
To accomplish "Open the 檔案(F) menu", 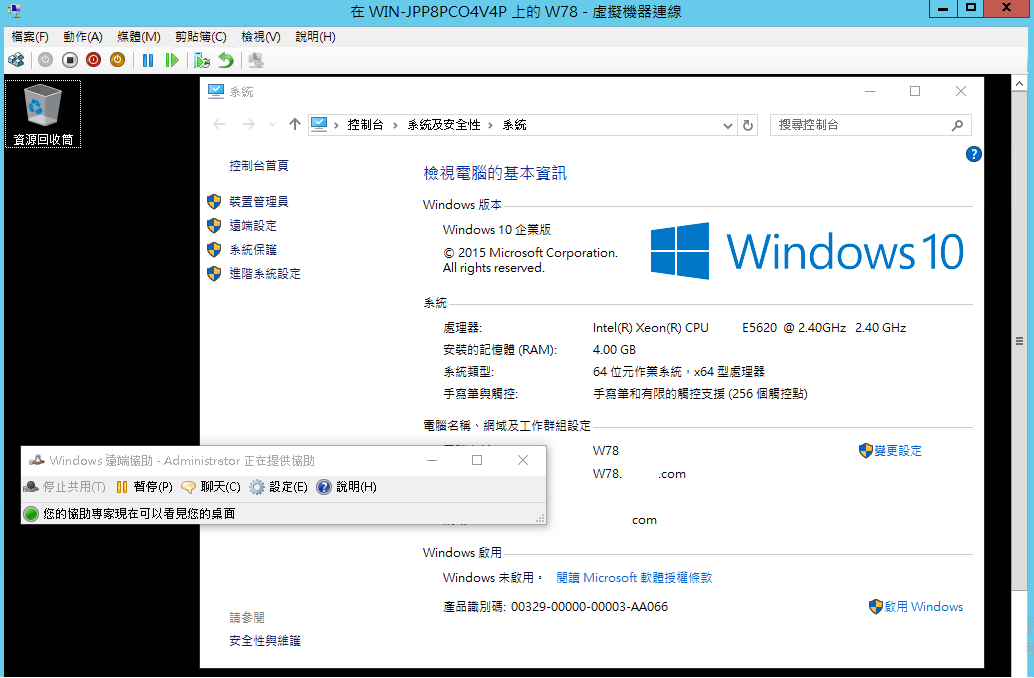I will pos(30,37).
